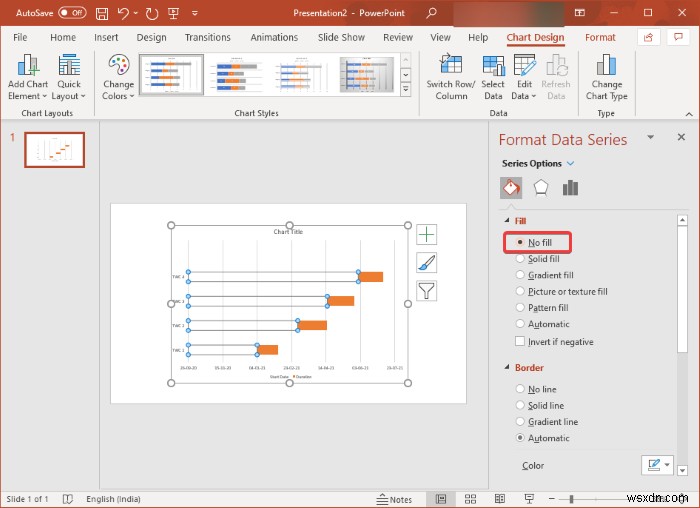Select the Effects pentagon icon
Image resolution: width=700 pixels, height=508 pixels.
(541, 187)
